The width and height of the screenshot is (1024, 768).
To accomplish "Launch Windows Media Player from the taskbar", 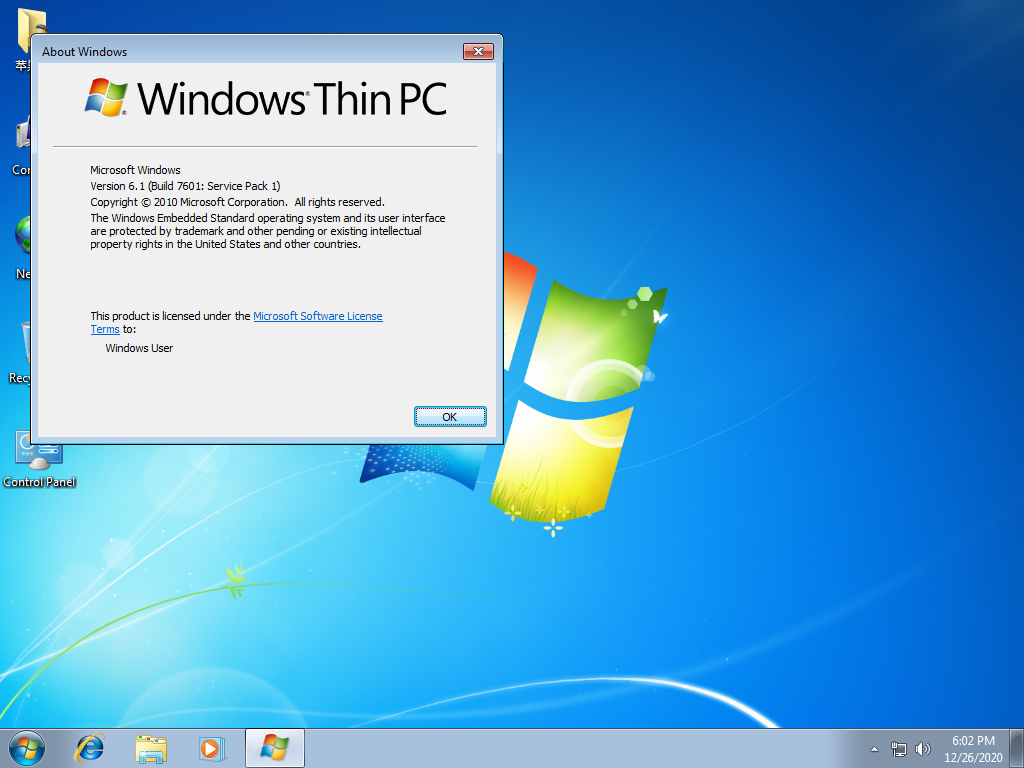I will point(211,747).
